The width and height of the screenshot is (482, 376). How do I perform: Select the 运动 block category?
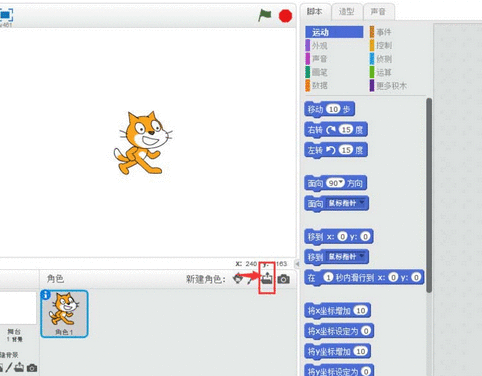334,32
